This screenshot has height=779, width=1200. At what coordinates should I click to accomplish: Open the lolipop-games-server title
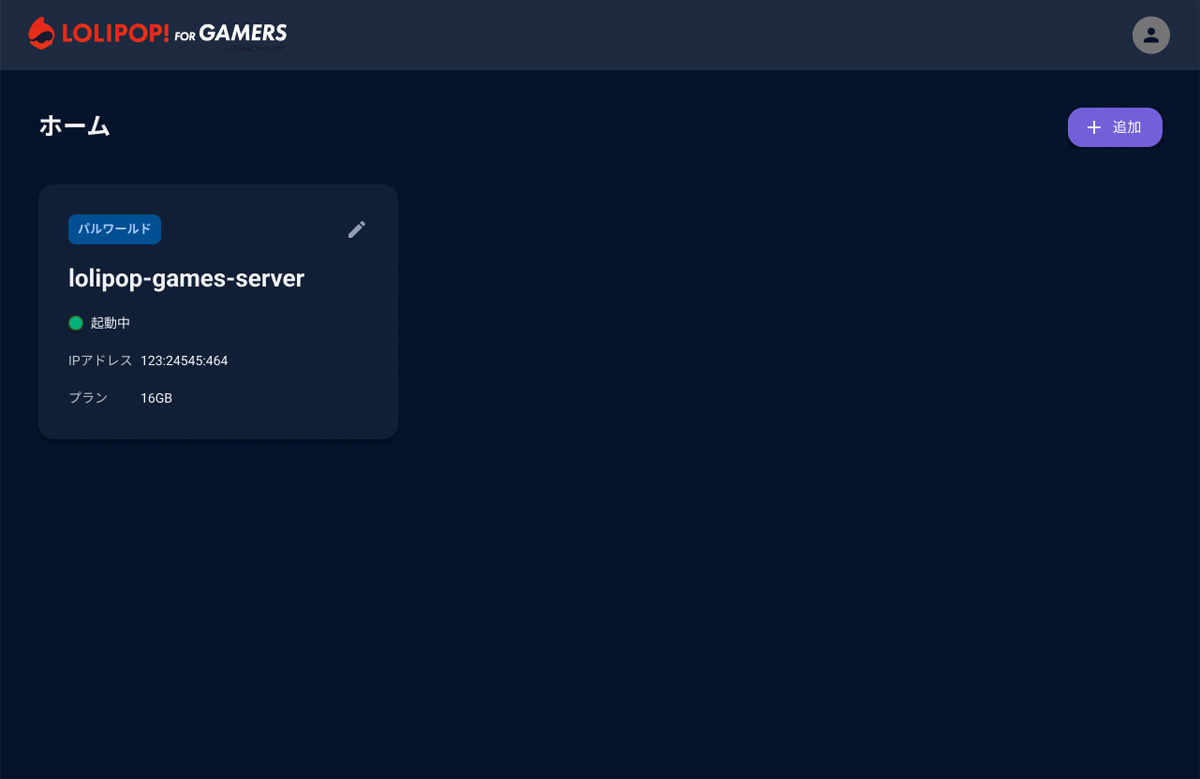tap(186, 278)
